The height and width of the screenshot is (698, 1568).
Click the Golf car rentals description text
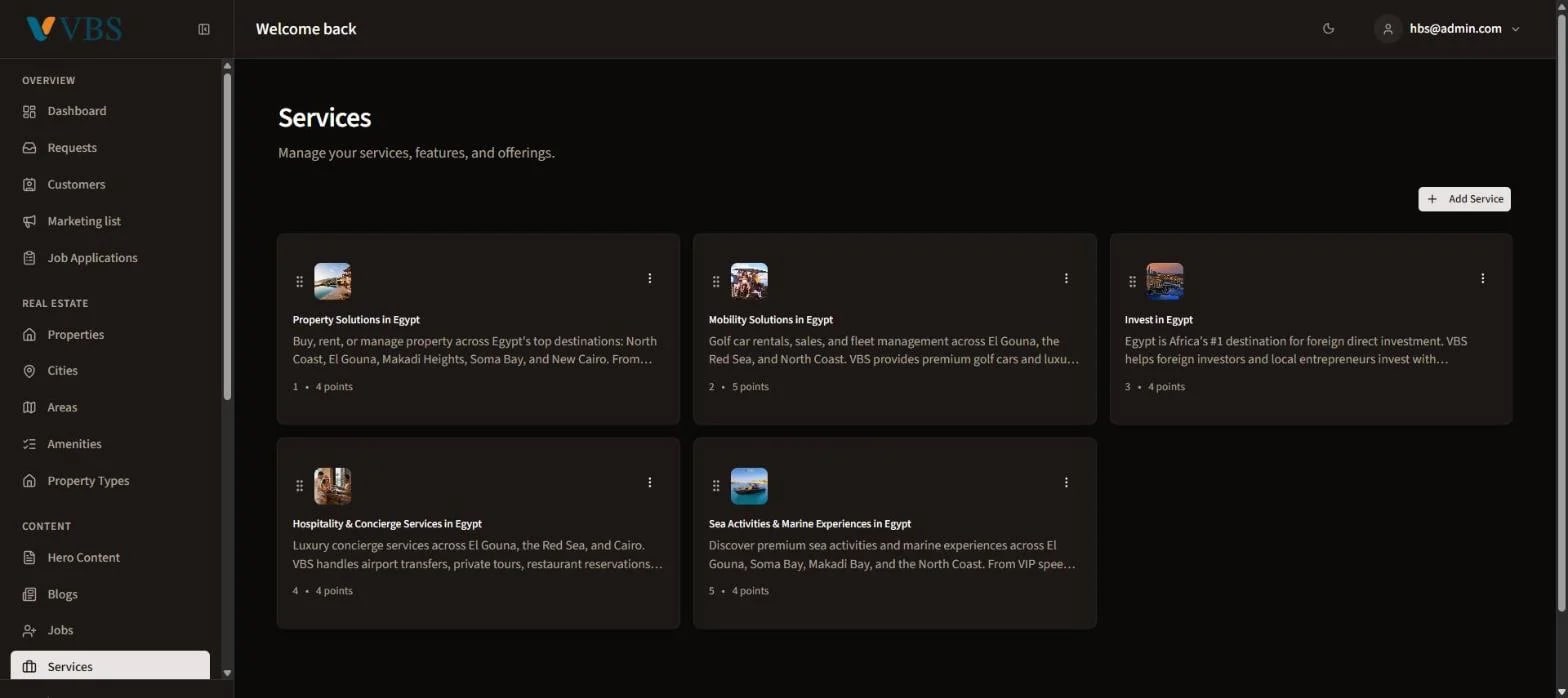pyautogui.click(x=894, y=350)
